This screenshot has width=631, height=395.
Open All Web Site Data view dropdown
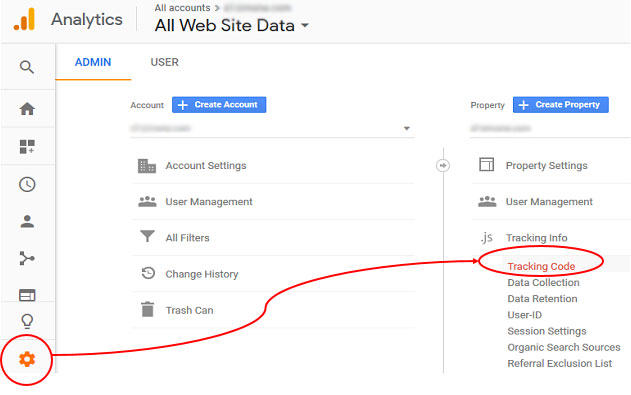232,26
